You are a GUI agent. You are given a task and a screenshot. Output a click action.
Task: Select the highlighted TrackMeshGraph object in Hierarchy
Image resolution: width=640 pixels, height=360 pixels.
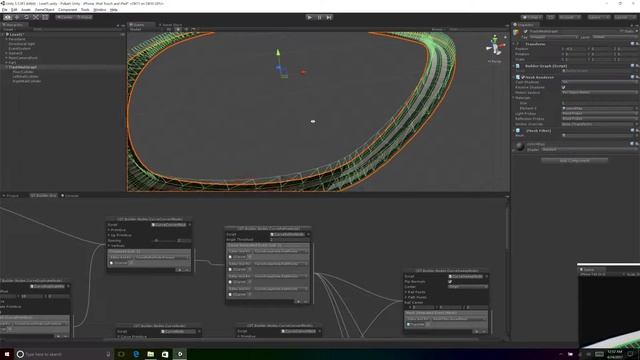coord(23,67)
